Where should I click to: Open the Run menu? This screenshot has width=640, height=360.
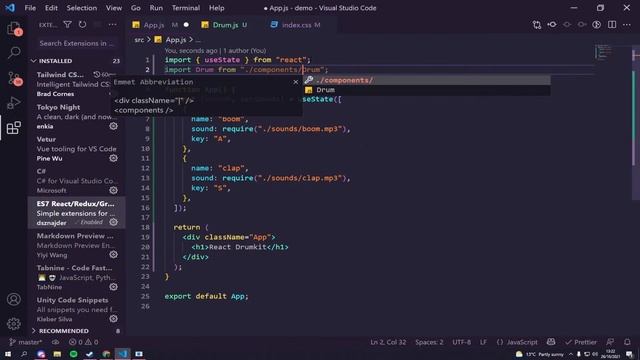(156, 8)
